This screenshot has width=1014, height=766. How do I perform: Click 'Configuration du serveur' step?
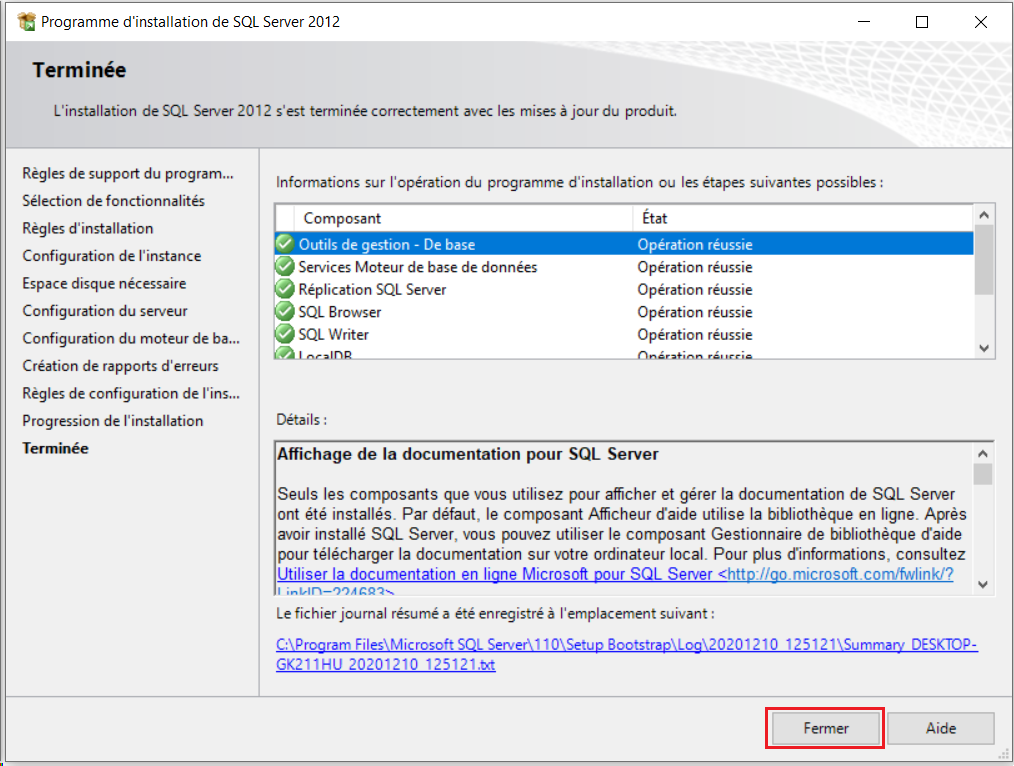pos(105,311)
